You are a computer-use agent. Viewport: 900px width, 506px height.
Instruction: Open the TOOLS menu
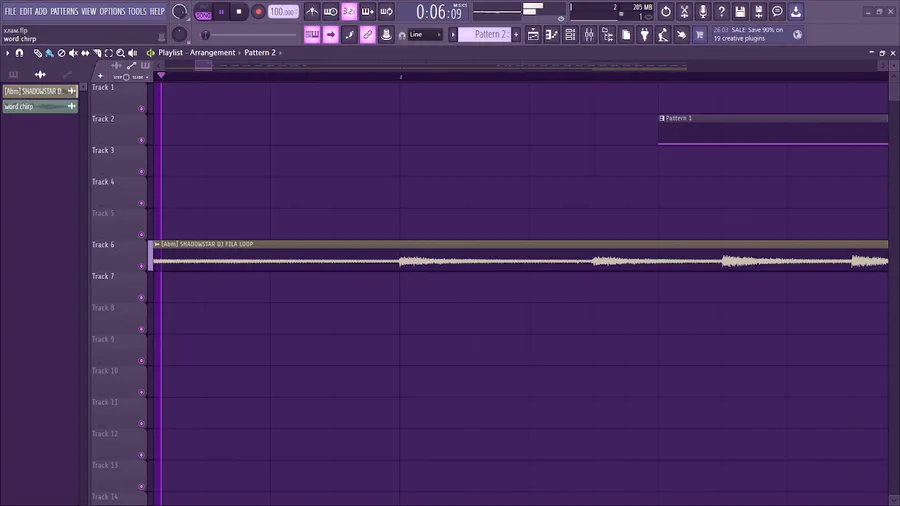[137, 11]
